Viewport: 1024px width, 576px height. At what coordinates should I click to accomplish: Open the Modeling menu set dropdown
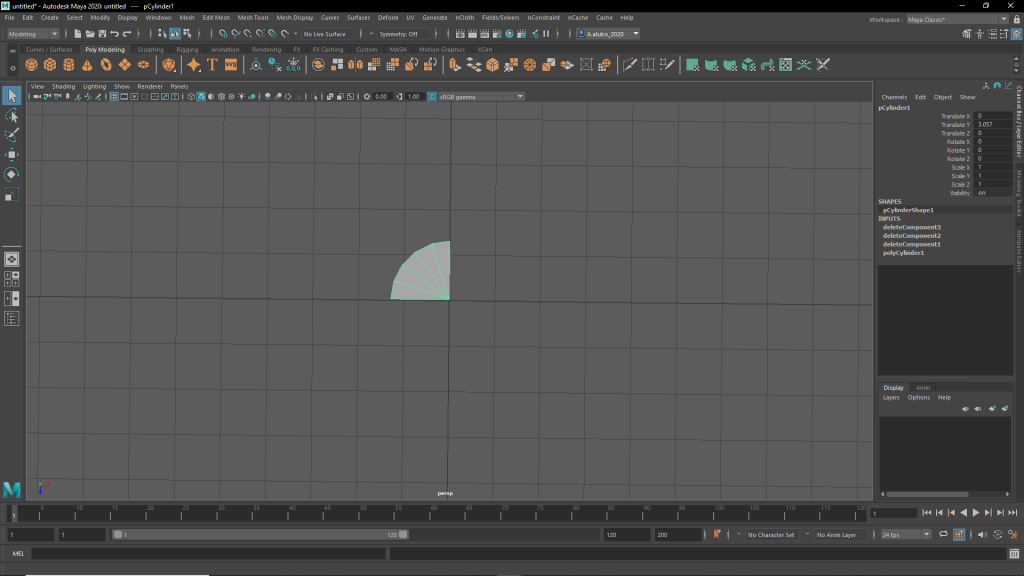pos(33,34)
